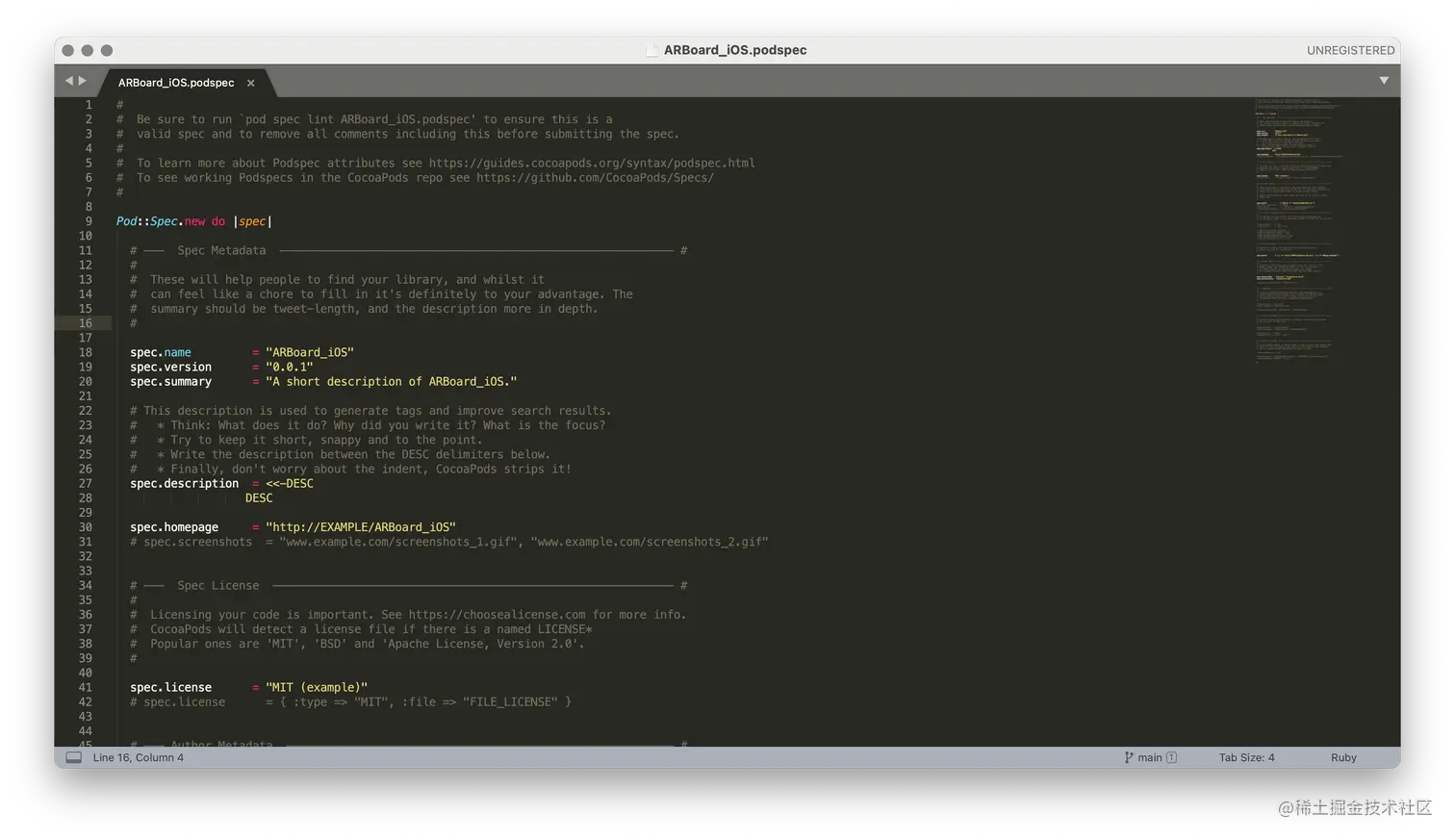This screenshot has width=1455, height=840.
Task: Click the "MIT (example)" license string
Action: (x=317, y=688)
